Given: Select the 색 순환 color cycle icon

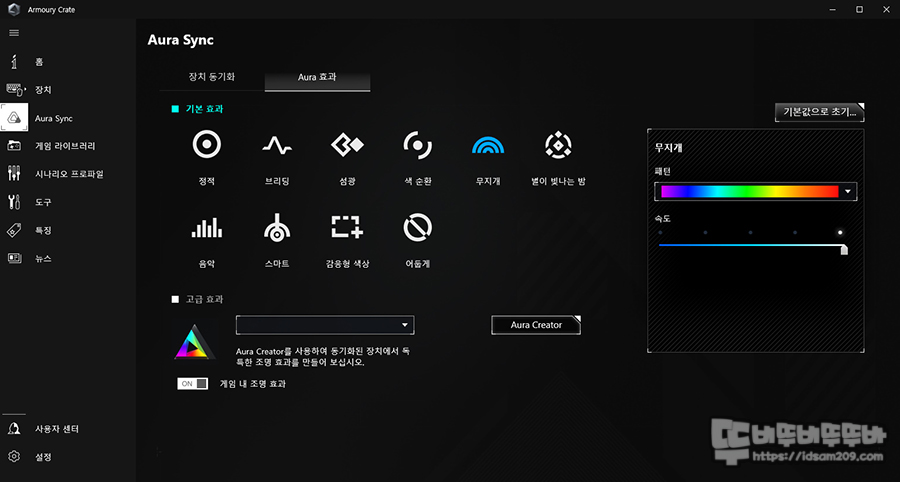Looking at the screenshot, I should pos(417,145).
